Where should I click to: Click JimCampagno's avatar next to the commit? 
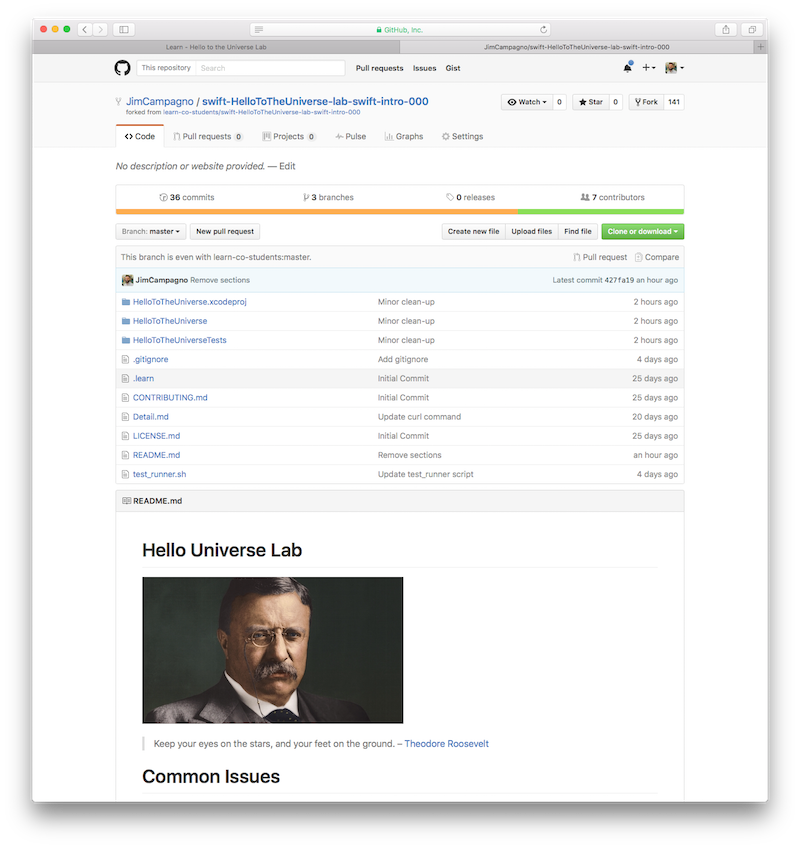[127, 280]
